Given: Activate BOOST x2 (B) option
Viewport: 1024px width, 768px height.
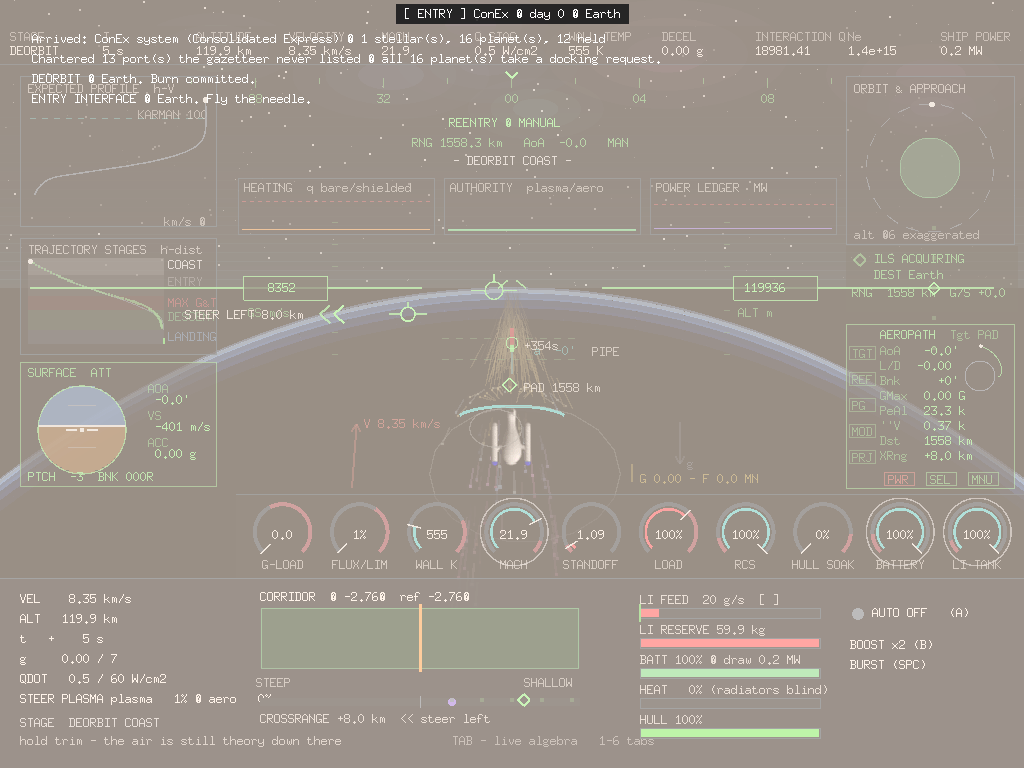Looking at the screenshot, I should pos(891,645).
